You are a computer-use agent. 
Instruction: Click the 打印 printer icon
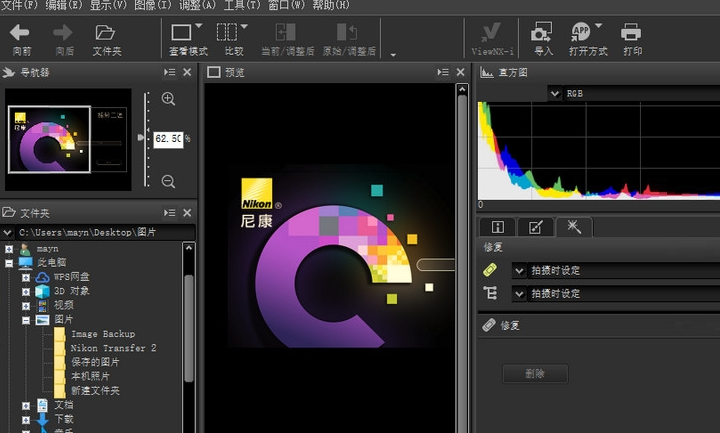[631, 33]
